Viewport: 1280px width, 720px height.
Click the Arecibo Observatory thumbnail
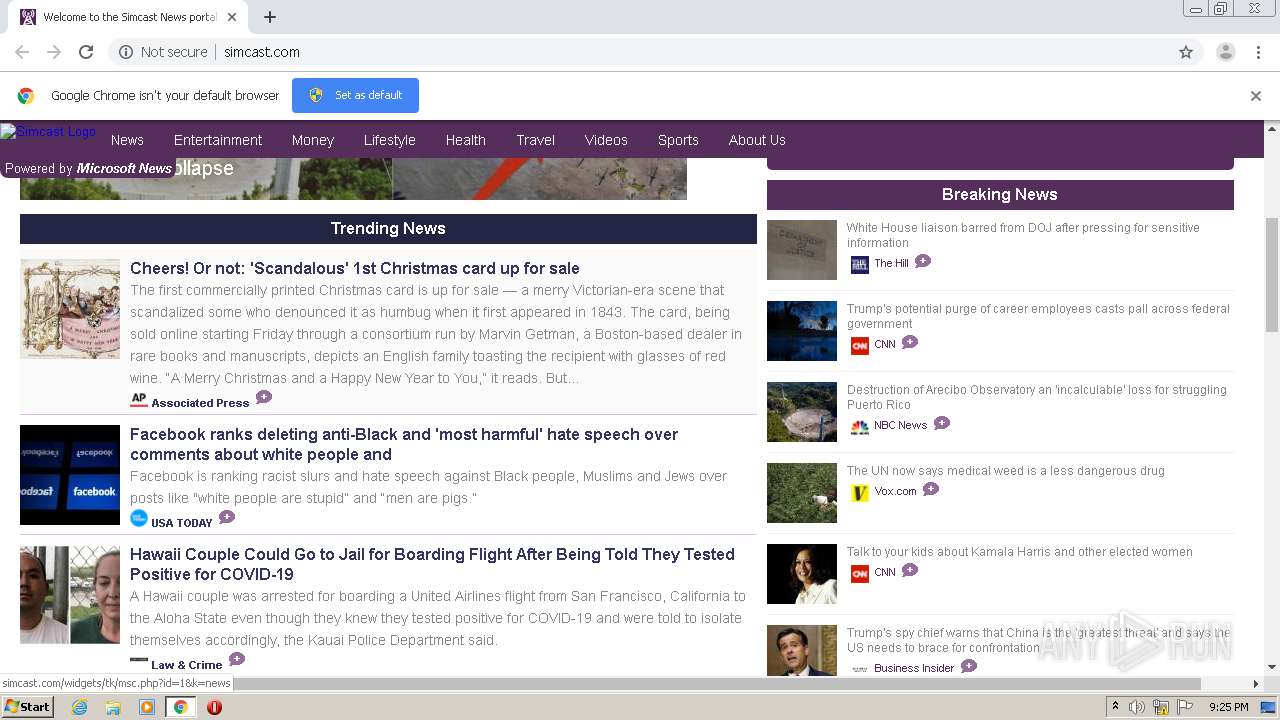pos(802,412)
